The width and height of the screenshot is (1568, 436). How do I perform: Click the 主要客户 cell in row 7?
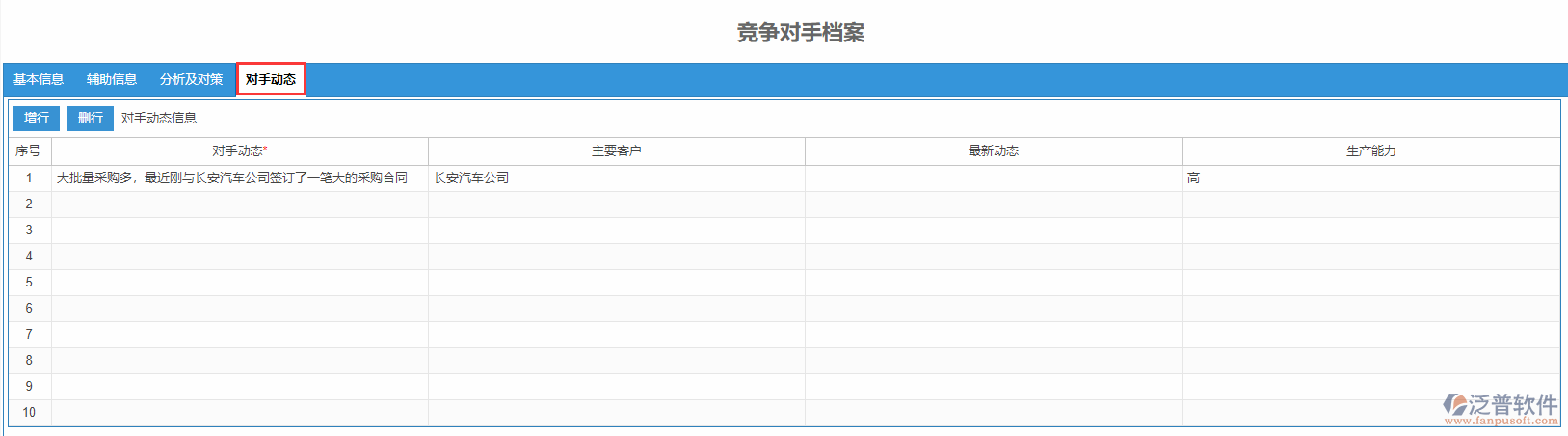tap(617, 335)
